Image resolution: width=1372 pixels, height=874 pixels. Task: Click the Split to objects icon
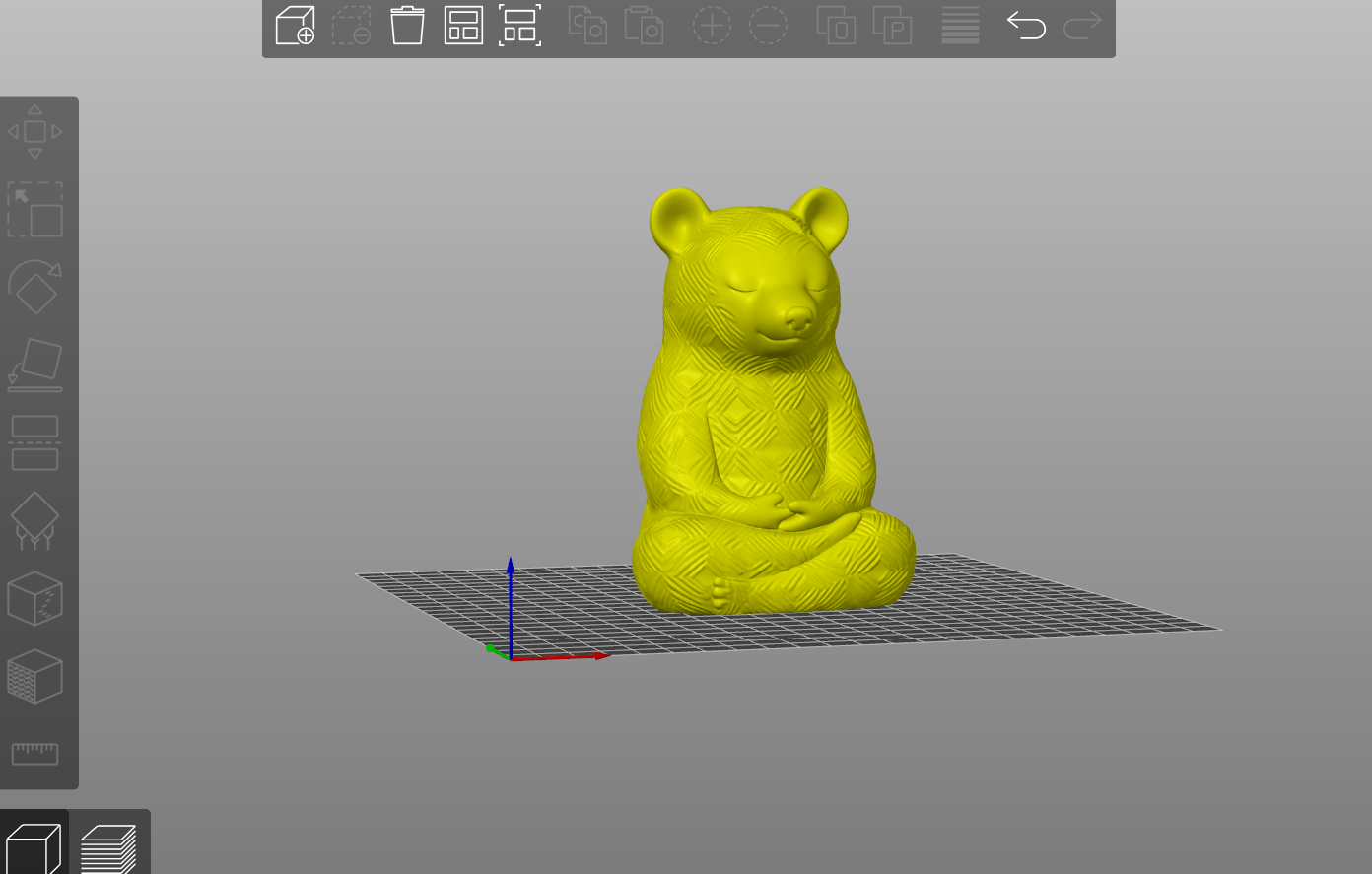click(836, 26)
